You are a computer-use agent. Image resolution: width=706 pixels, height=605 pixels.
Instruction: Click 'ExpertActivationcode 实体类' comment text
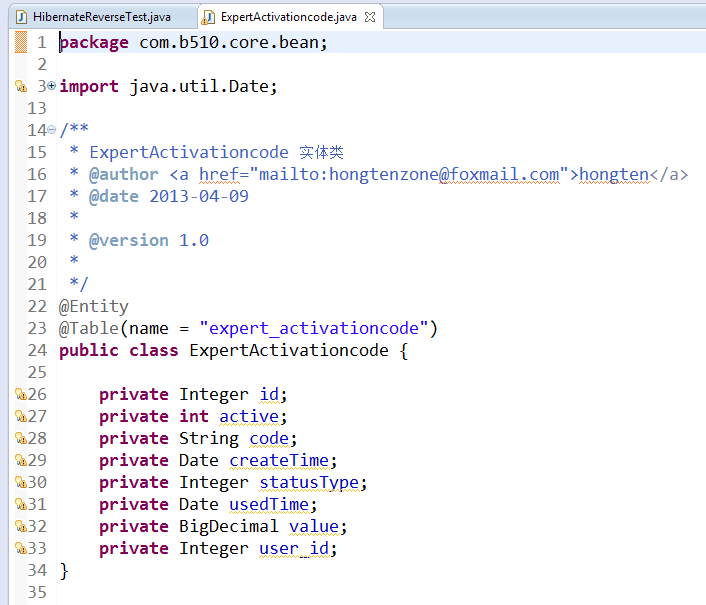tap(217, 152)
